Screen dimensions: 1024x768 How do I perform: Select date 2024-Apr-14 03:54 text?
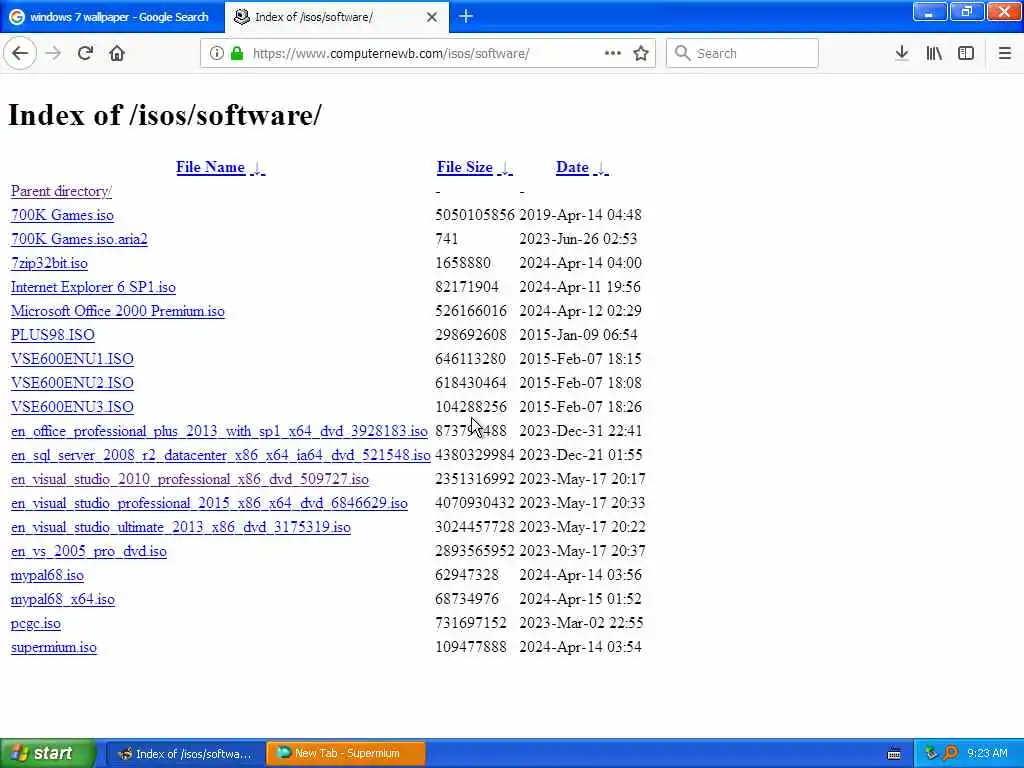pos(581,647)
